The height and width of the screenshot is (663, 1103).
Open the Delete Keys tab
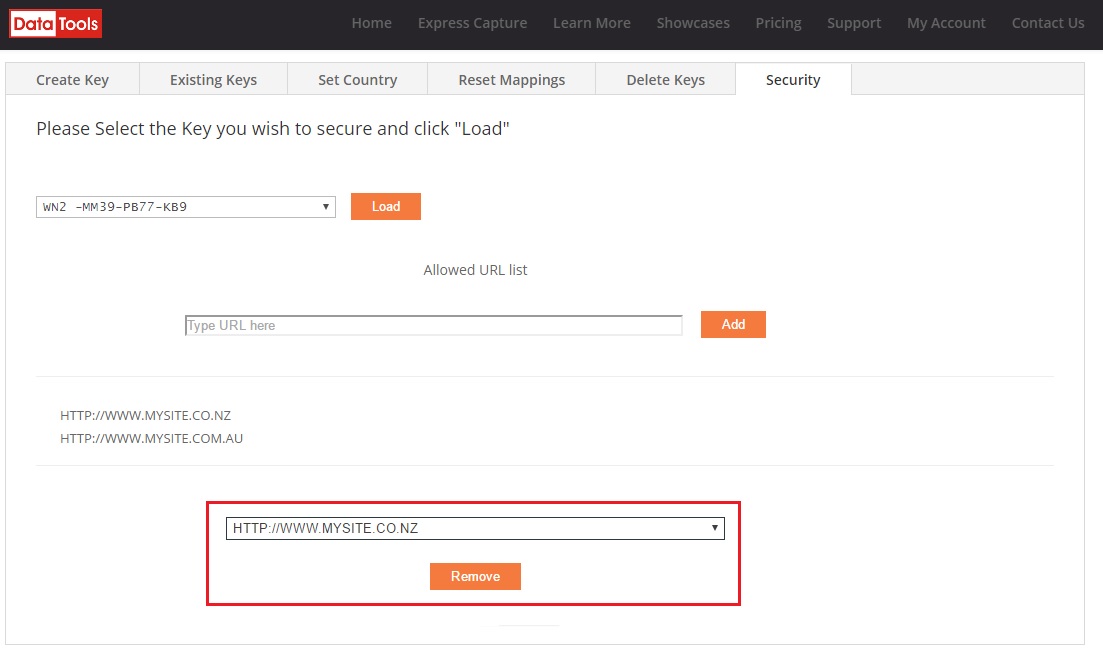[665, 80]
